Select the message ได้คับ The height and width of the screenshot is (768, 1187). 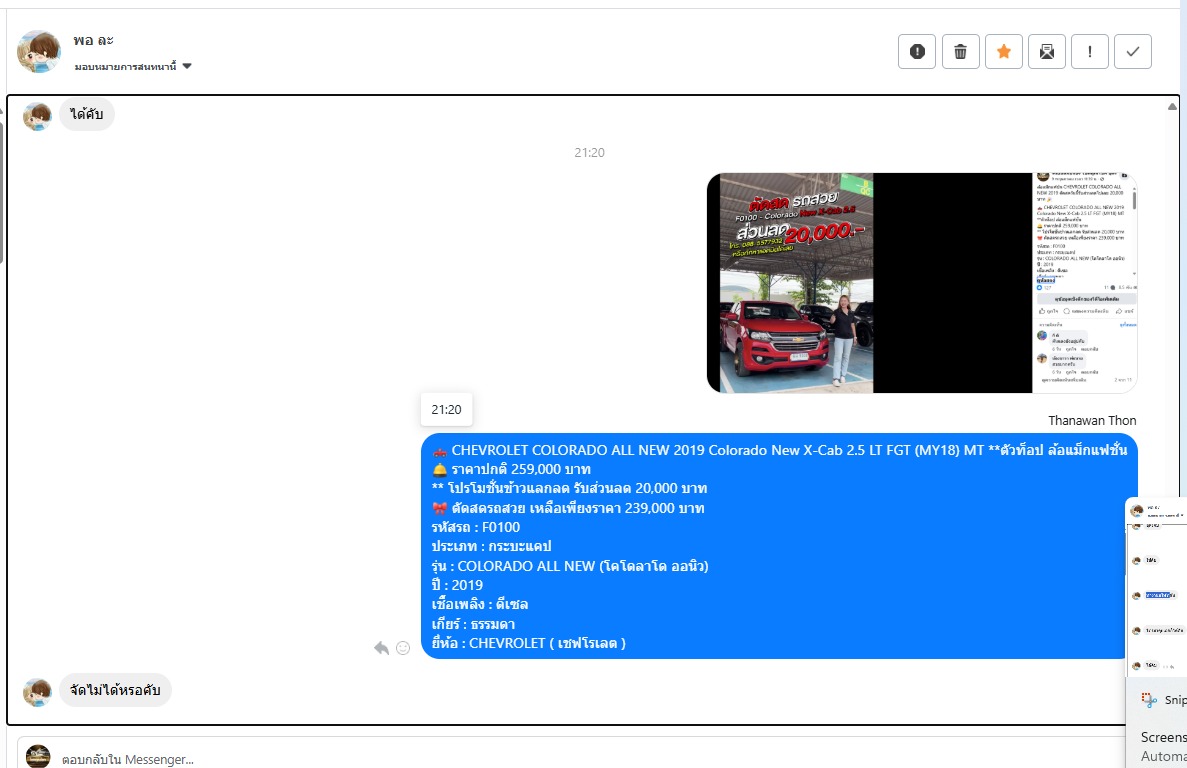pyautogui.click(x=87, y=114)
